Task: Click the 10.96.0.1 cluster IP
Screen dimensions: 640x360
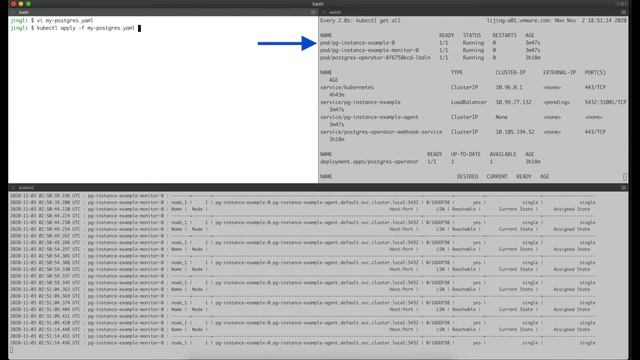Action: (509, 87)
